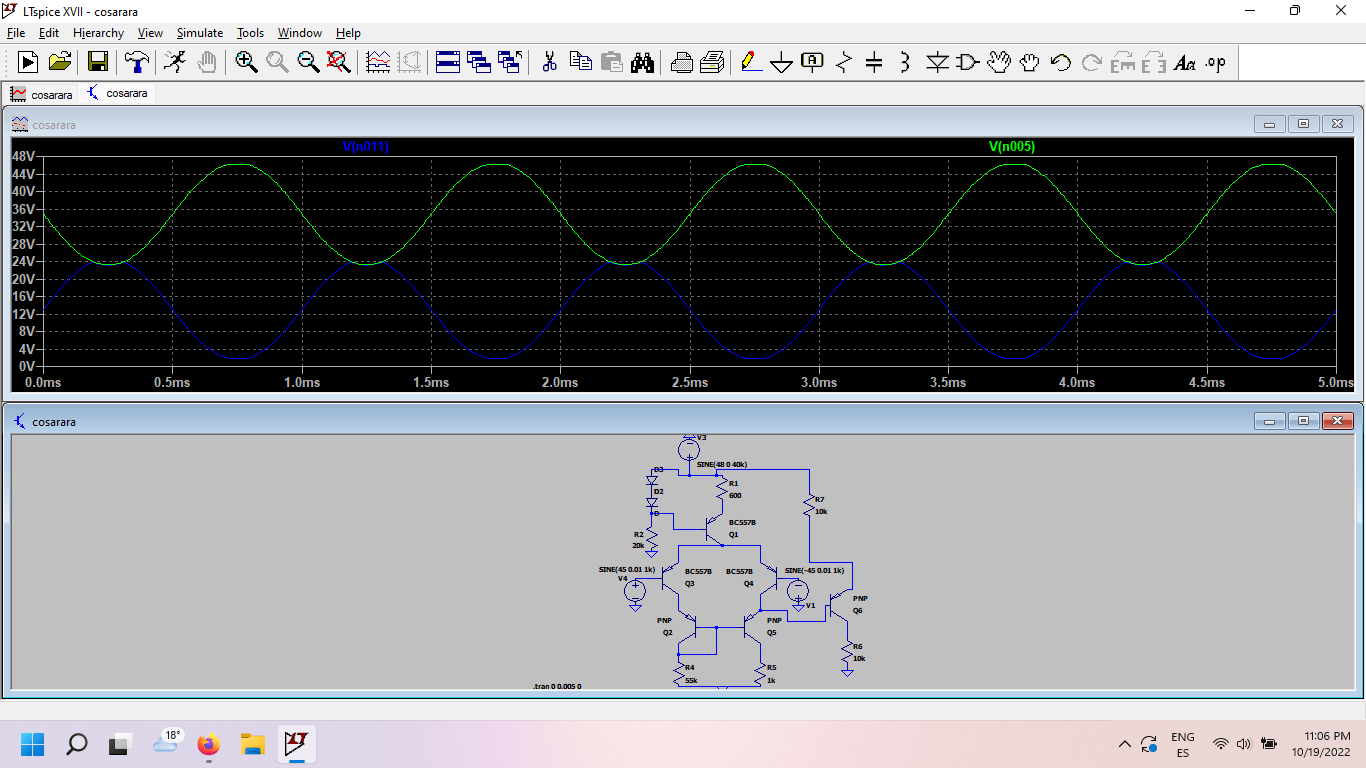
Task: Open the Hierarchy menu
Action: coord(98,33)
